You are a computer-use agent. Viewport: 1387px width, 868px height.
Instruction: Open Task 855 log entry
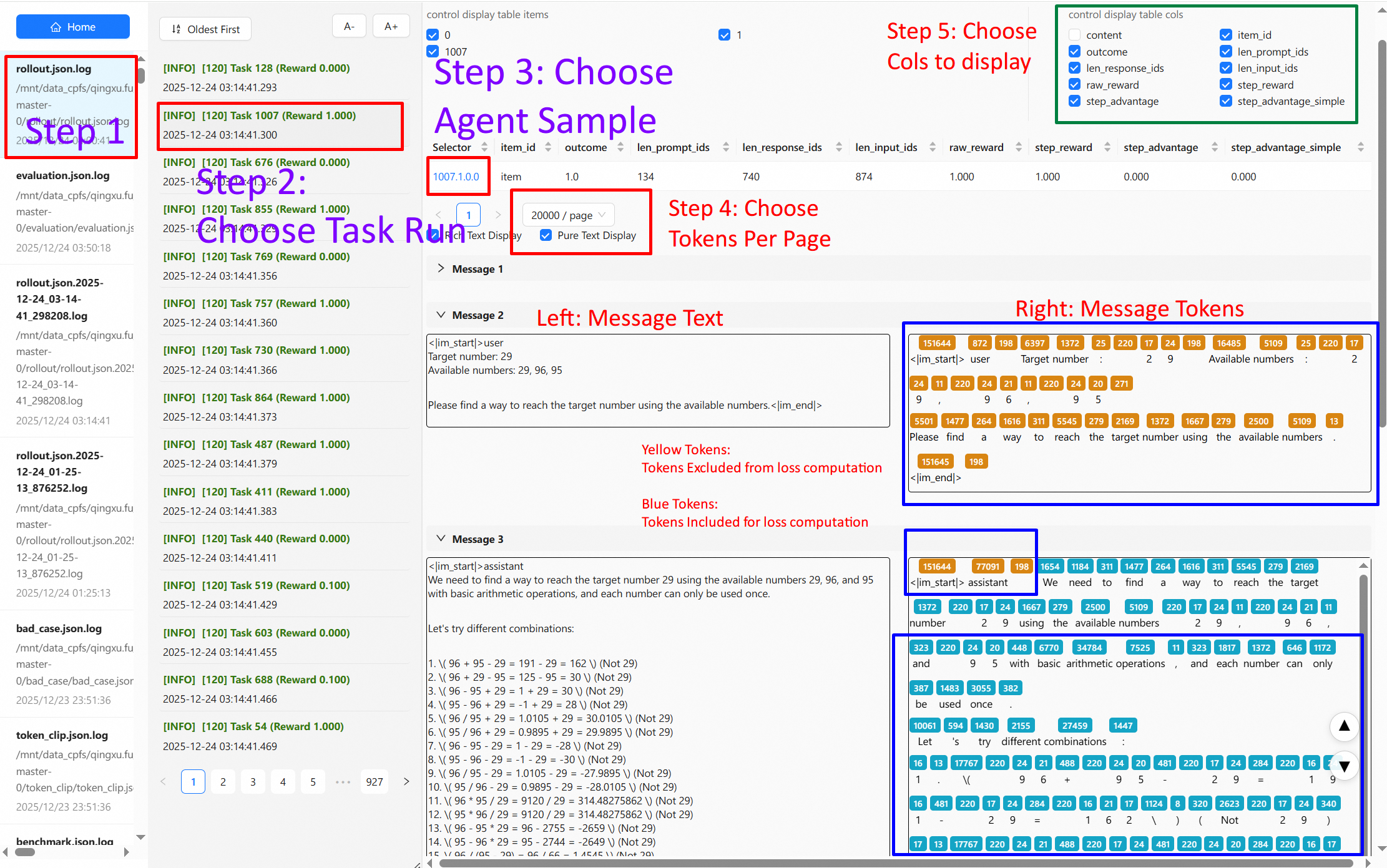(x=256, y=210)
